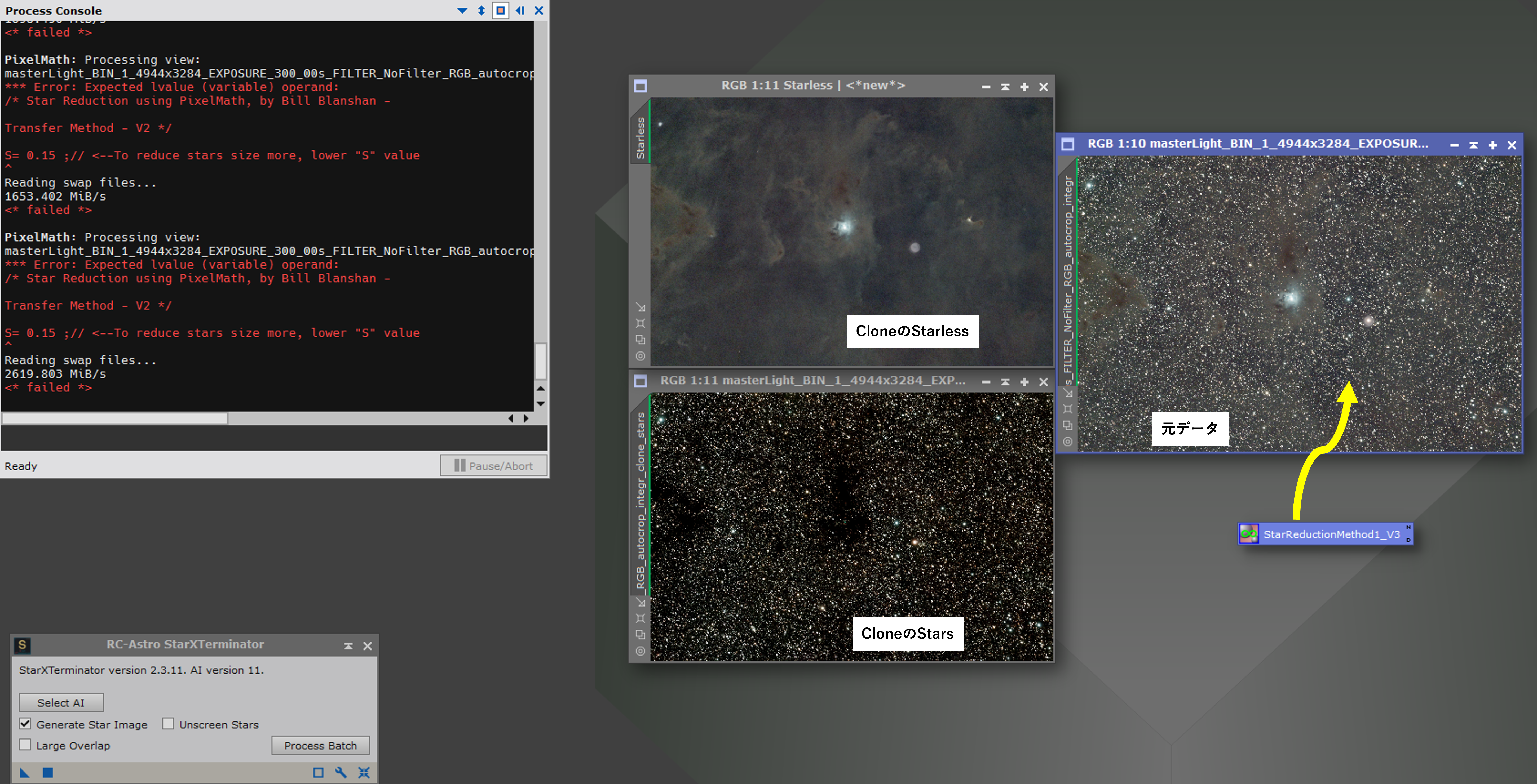The width and height of the screenshot is (1537, 784).
Task: Click the fit-view square icon in the clone_stars window sidebar
Action: [x=641, y=618]
